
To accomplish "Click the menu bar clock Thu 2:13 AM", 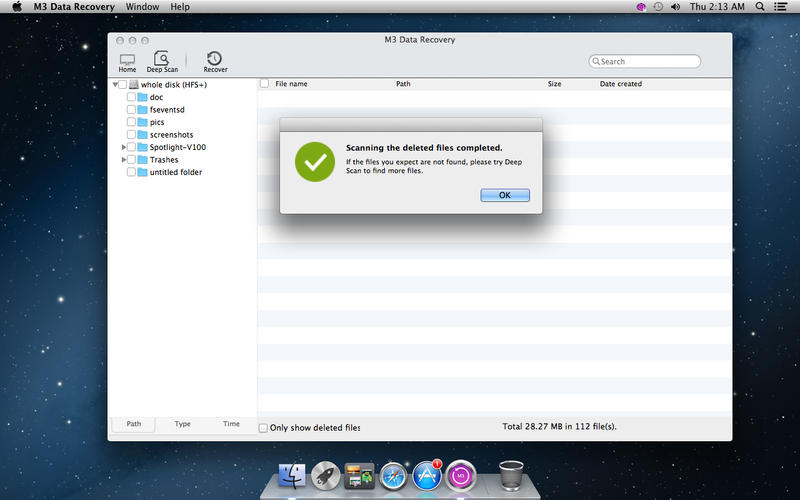I will 717,7.
